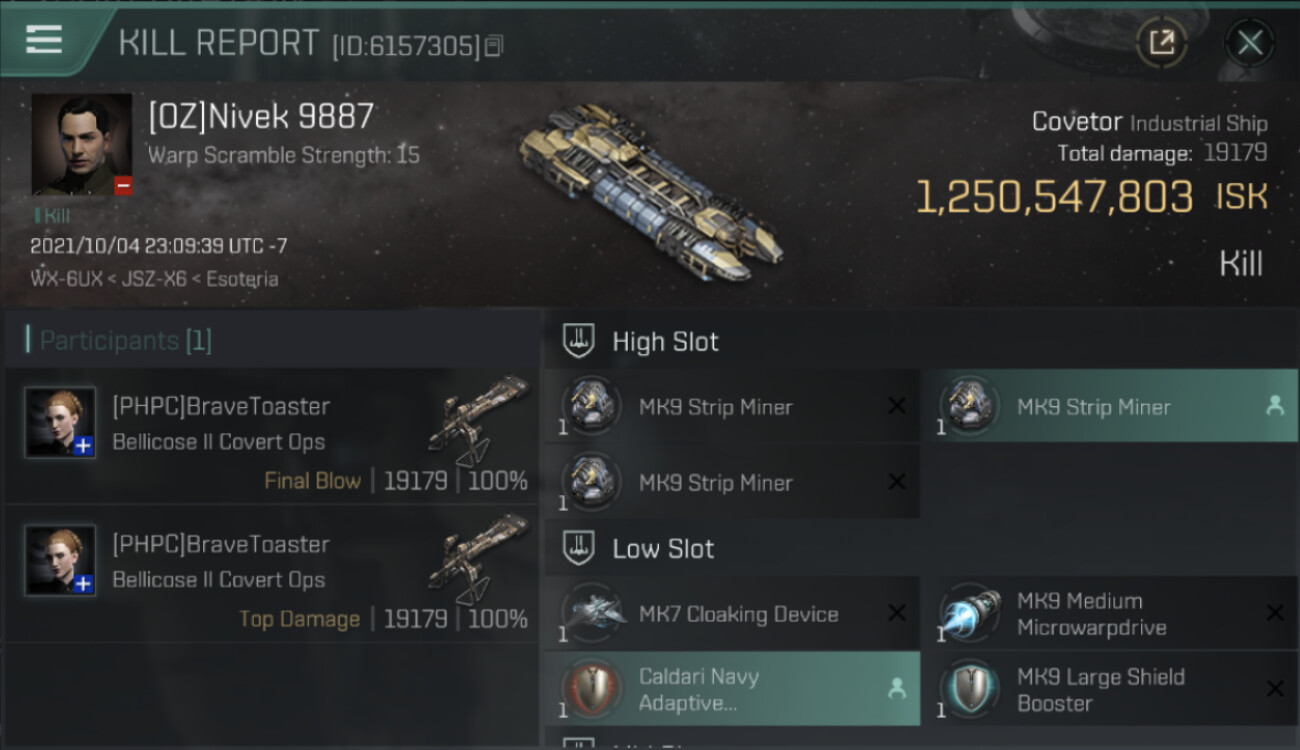Open BraveToaster's Final Blow portrait
The width and height of the screenshot is (1300, 750).
coord(61,423)
